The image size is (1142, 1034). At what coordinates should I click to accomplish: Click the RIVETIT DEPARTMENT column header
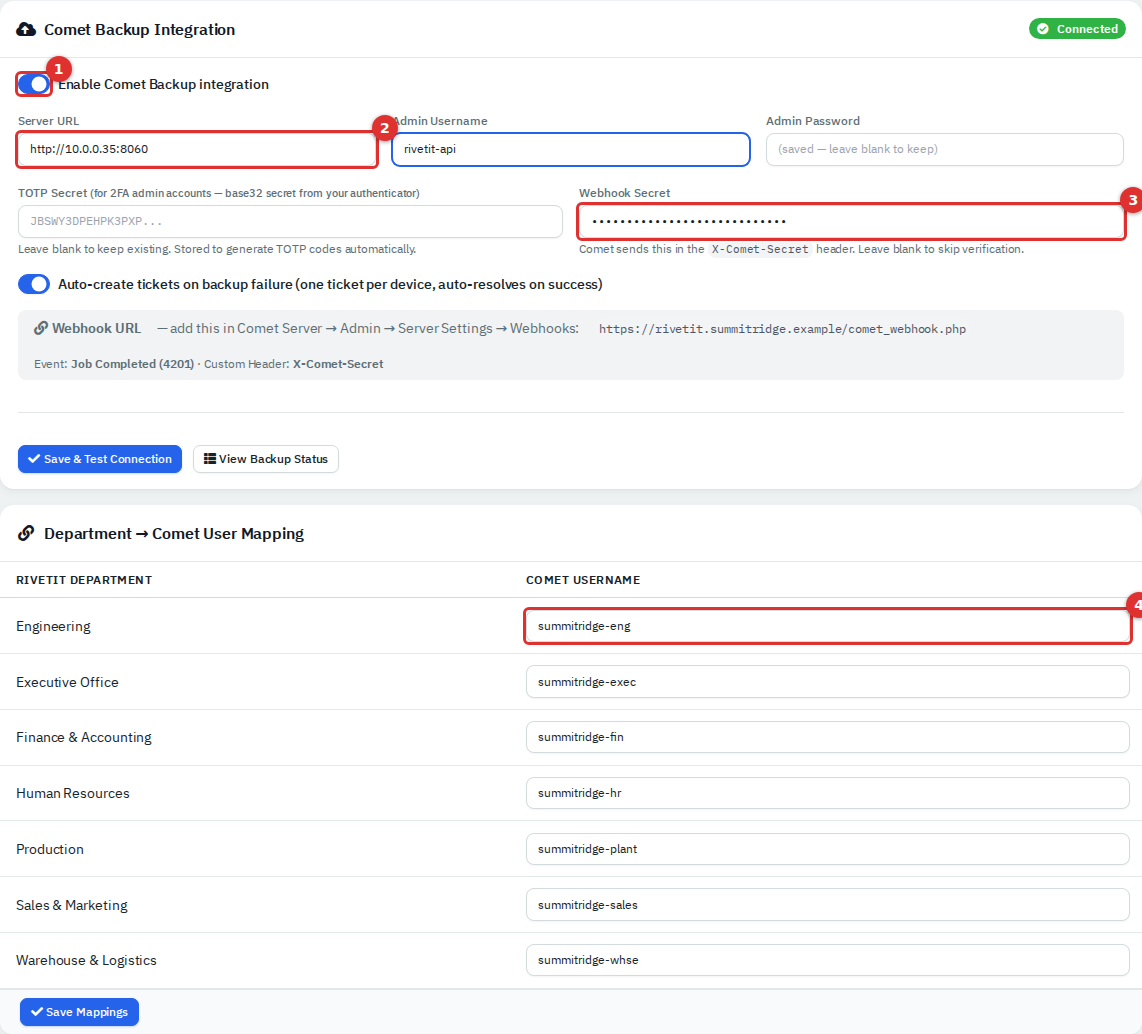coord(84,580)
